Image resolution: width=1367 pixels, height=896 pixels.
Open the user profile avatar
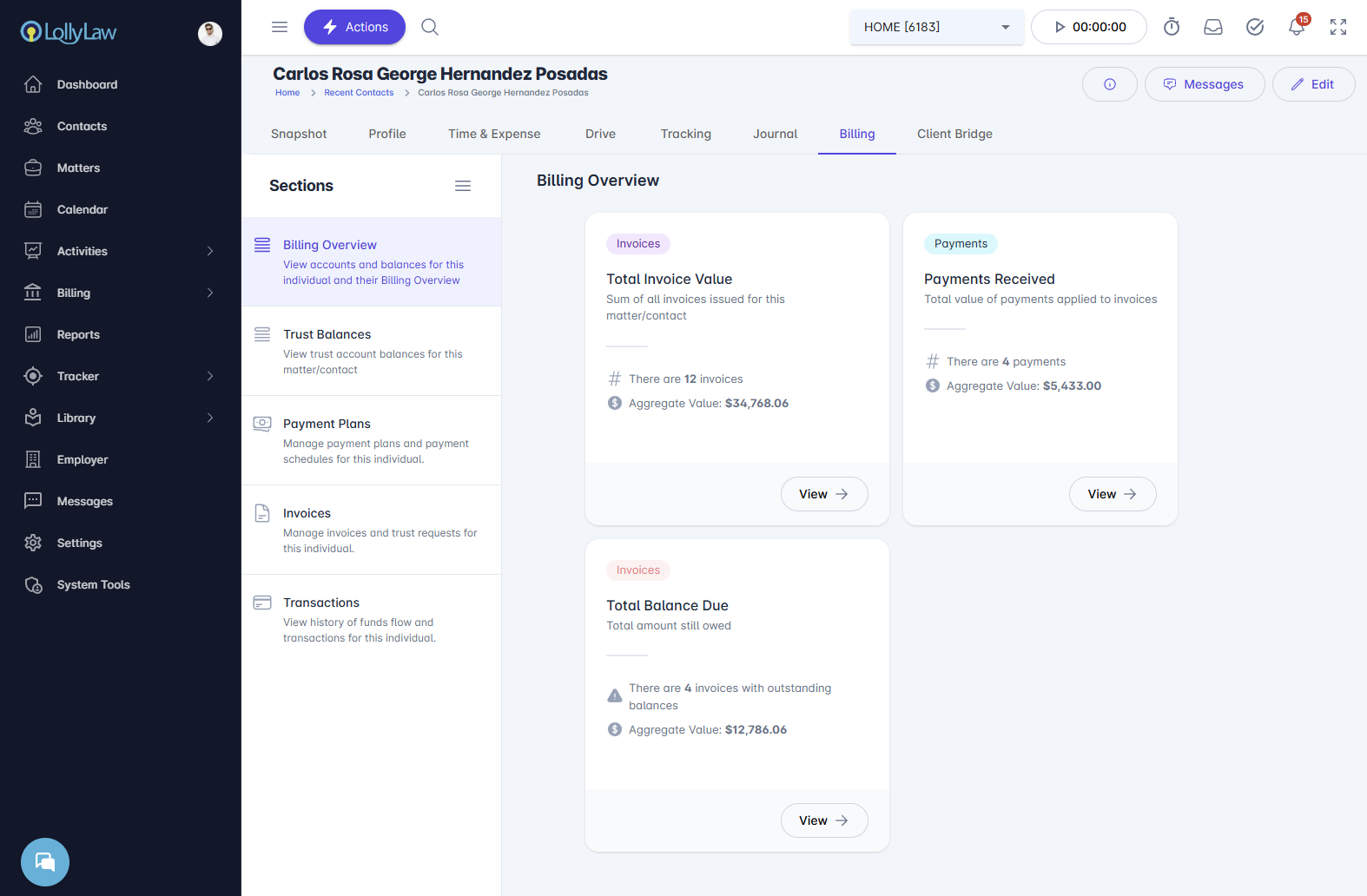[x=210, y=34]
